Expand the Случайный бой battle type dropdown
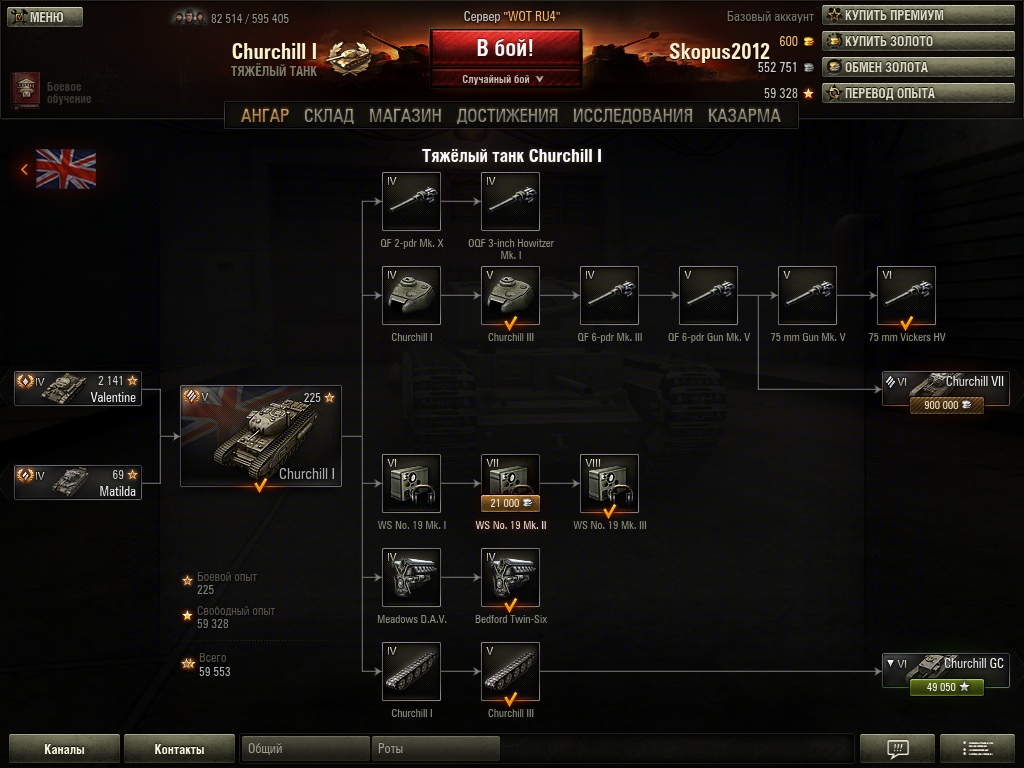The width and height of the screenshot is (1024, 768). pos(505,79)
